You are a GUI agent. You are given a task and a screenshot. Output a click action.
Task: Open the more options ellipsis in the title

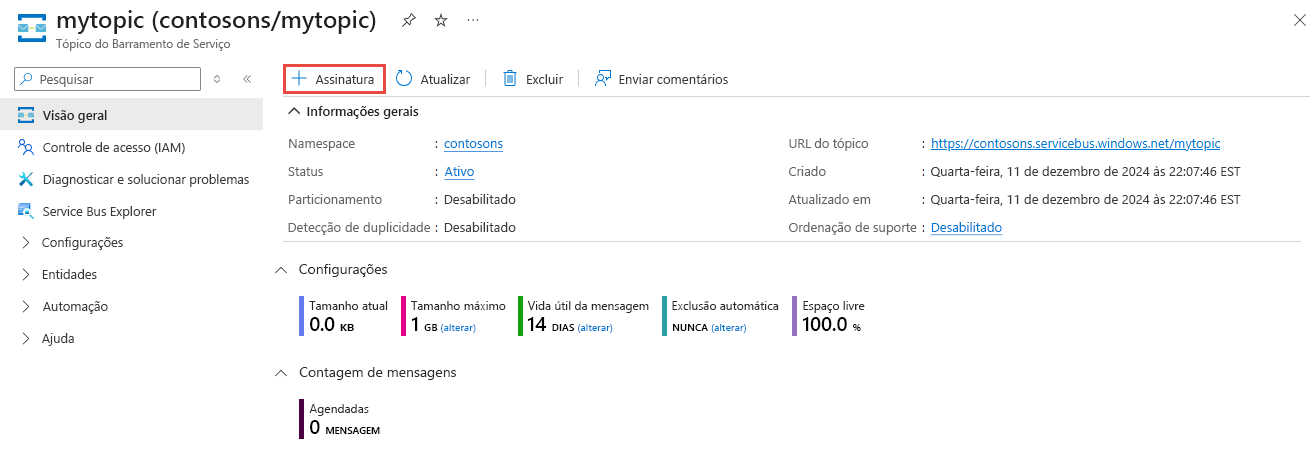473,20
